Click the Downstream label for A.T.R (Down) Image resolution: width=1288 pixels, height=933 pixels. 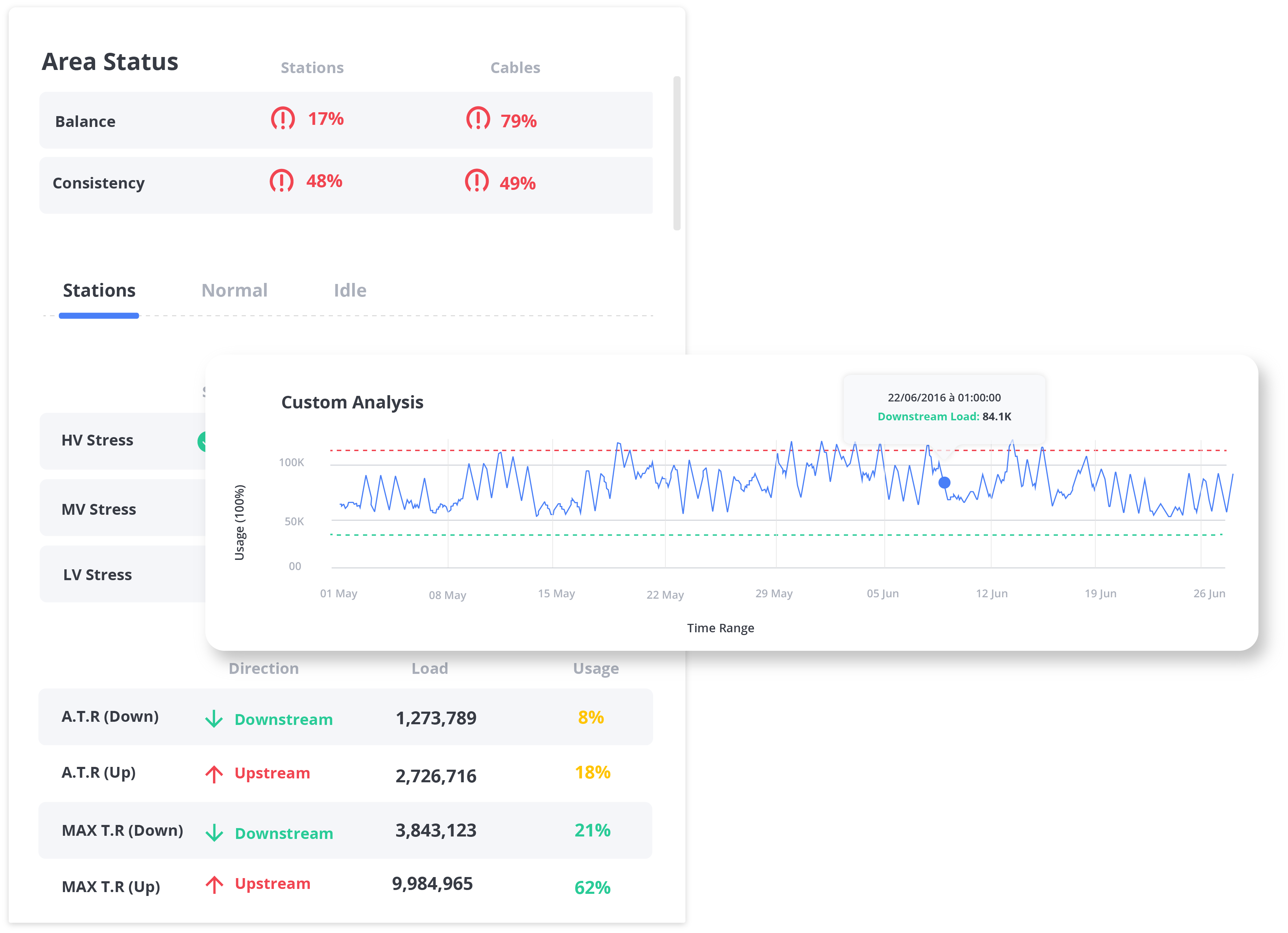pyautogui.click(x=283, y=719)
